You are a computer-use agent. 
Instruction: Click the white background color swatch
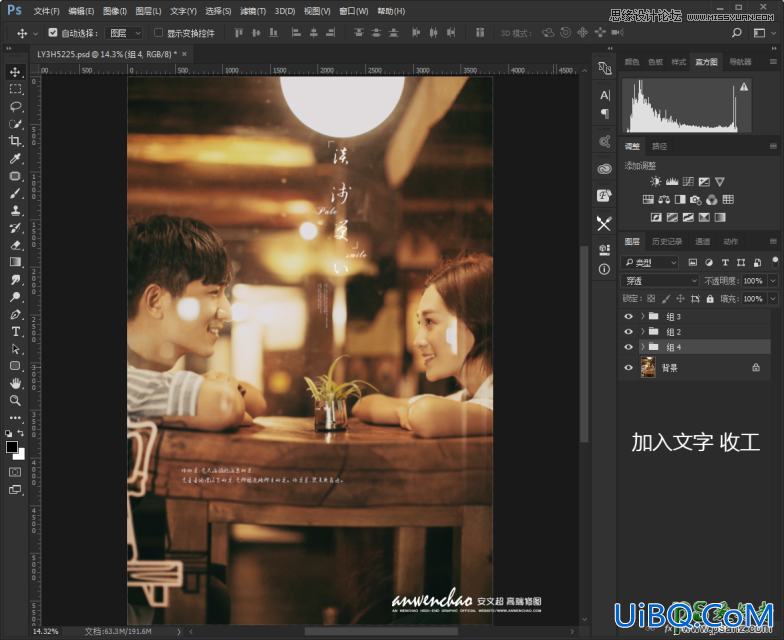(x=20, y=455)
